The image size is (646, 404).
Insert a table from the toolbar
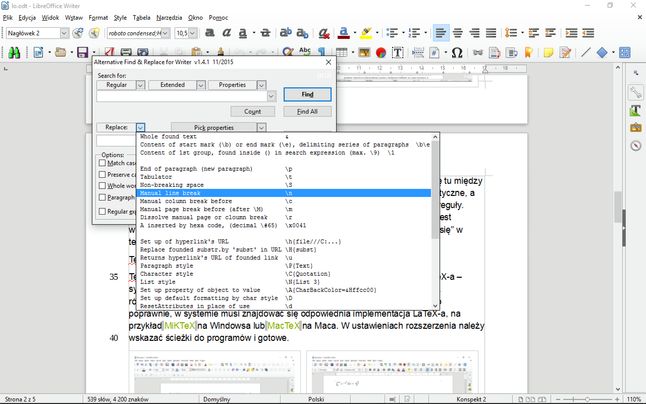[x=342, y=52]
